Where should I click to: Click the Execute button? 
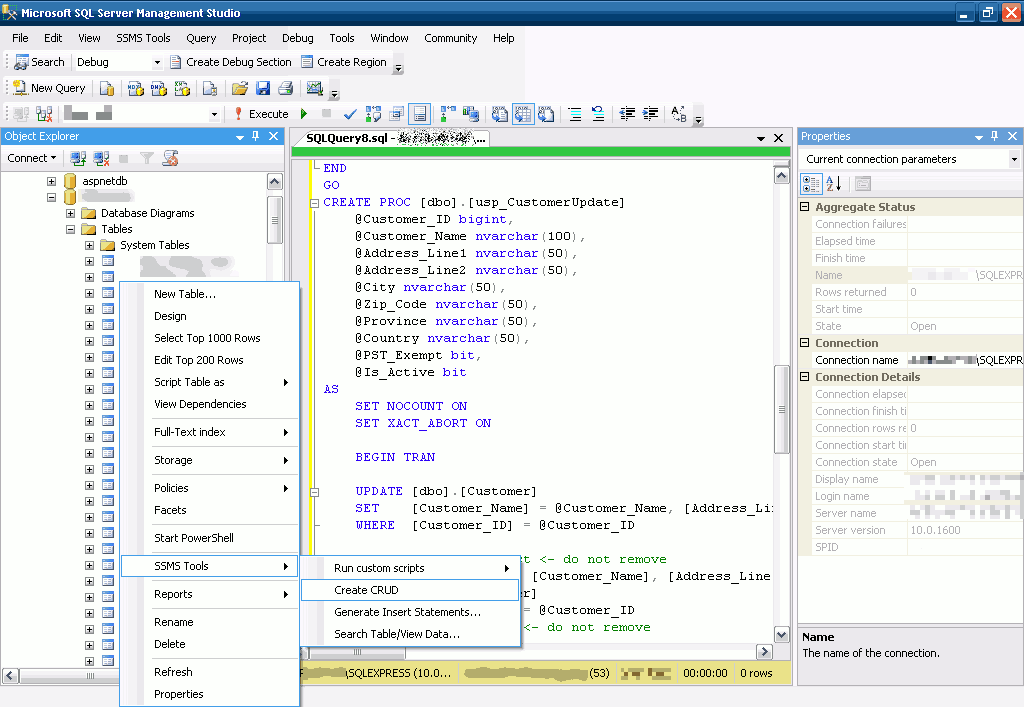pos(261,114)
